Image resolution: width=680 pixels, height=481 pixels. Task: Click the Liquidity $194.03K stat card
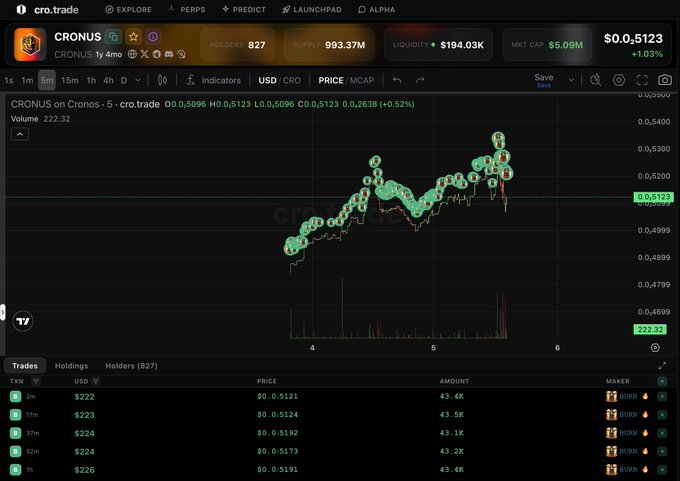[x=438, y=45]
